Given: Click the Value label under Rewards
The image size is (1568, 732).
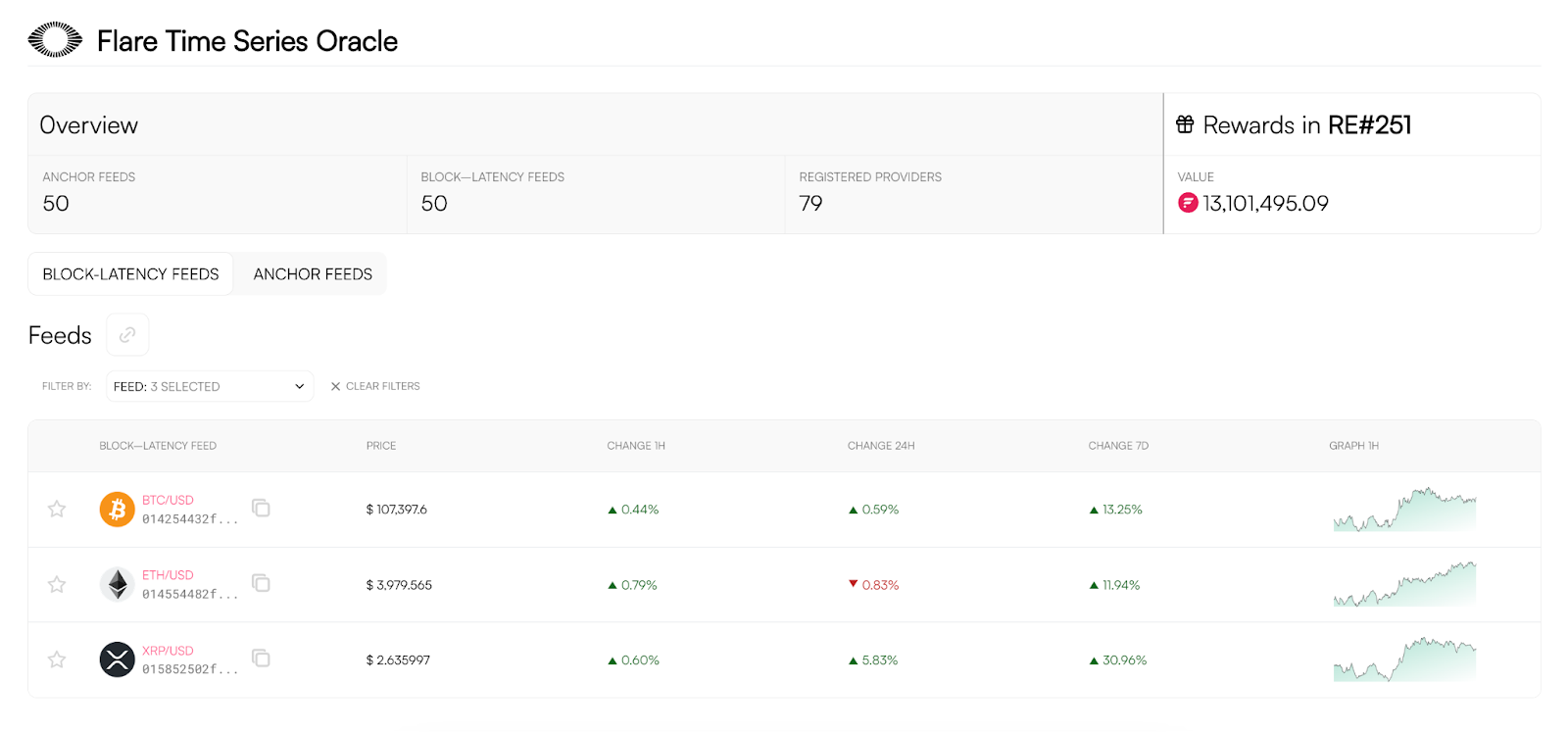Looking at the screenshot, I should [1196, 177].
